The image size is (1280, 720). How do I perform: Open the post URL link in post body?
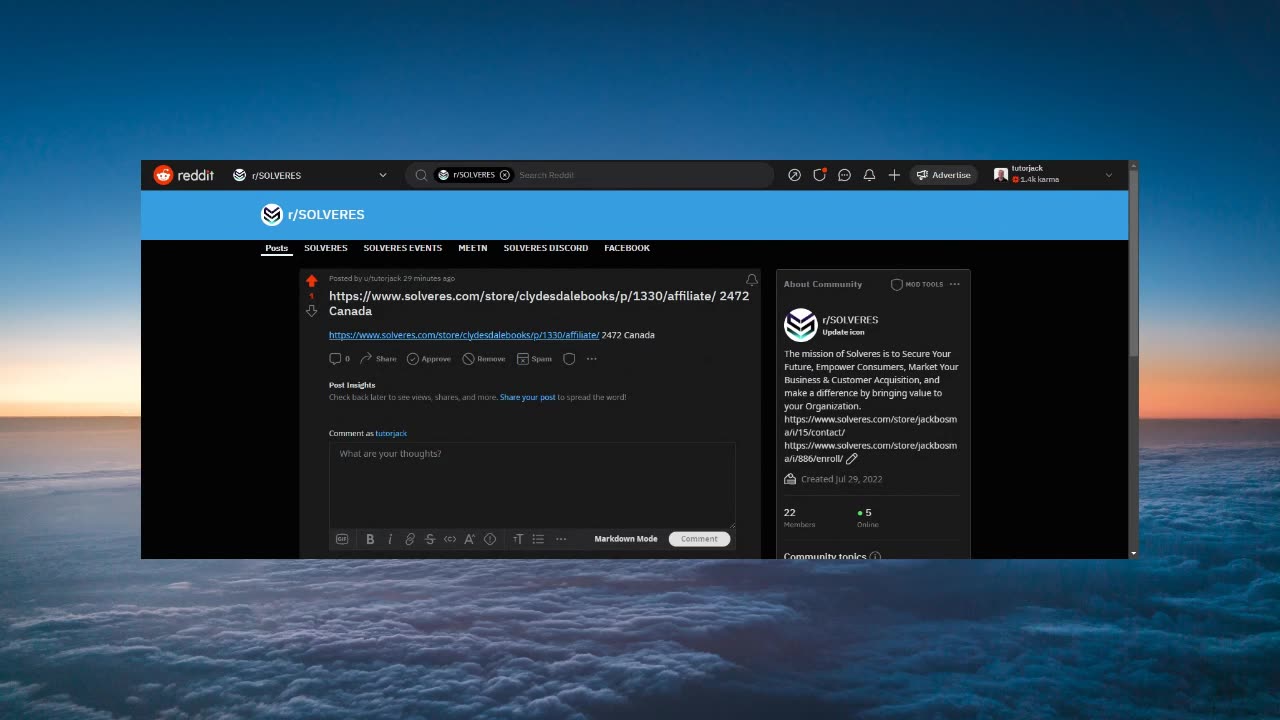pyautogui.click(x=464, y=335)
